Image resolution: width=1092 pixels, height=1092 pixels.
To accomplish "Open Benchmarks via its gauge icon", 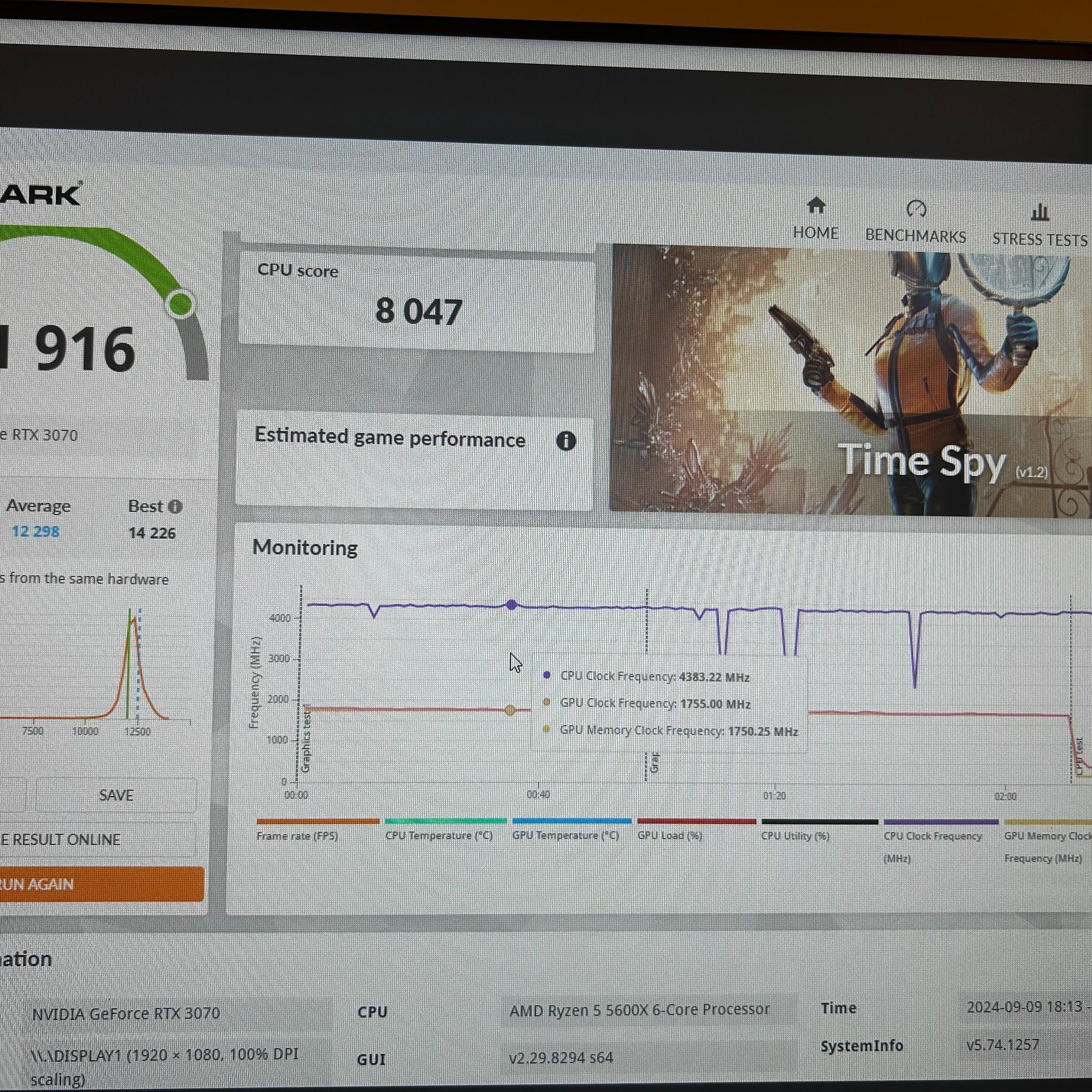I will pos(916,208).
